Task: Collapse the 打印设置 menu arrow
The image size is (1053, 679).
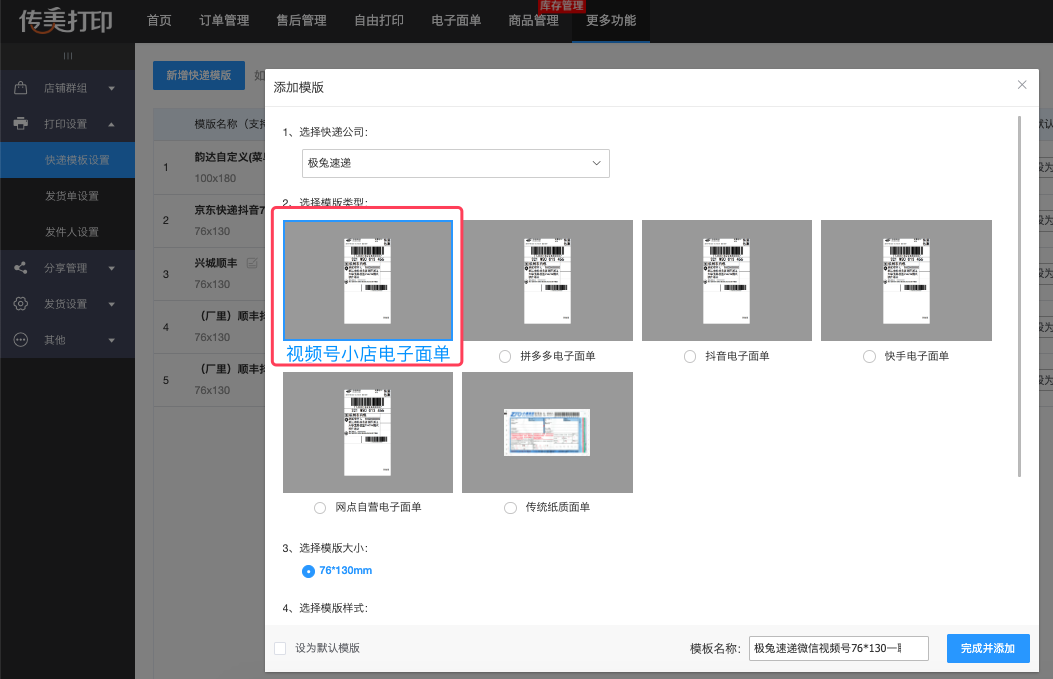Action: pyautogui.click(x=111, y=124)
